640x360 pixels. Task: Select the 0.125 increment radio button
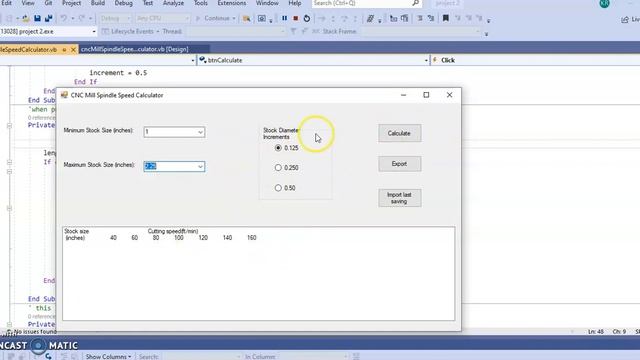(x=278, y=148)
